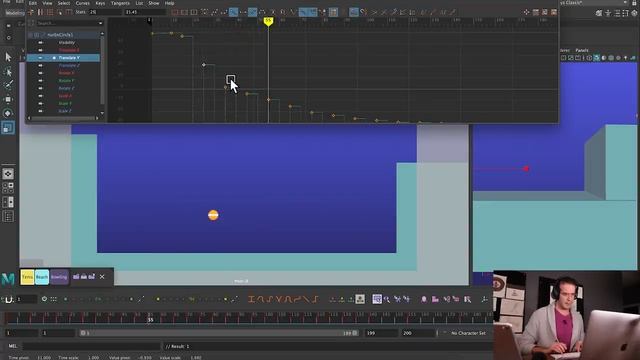Click last orange tangent-shape icon in shelf

tap(315, 299)
